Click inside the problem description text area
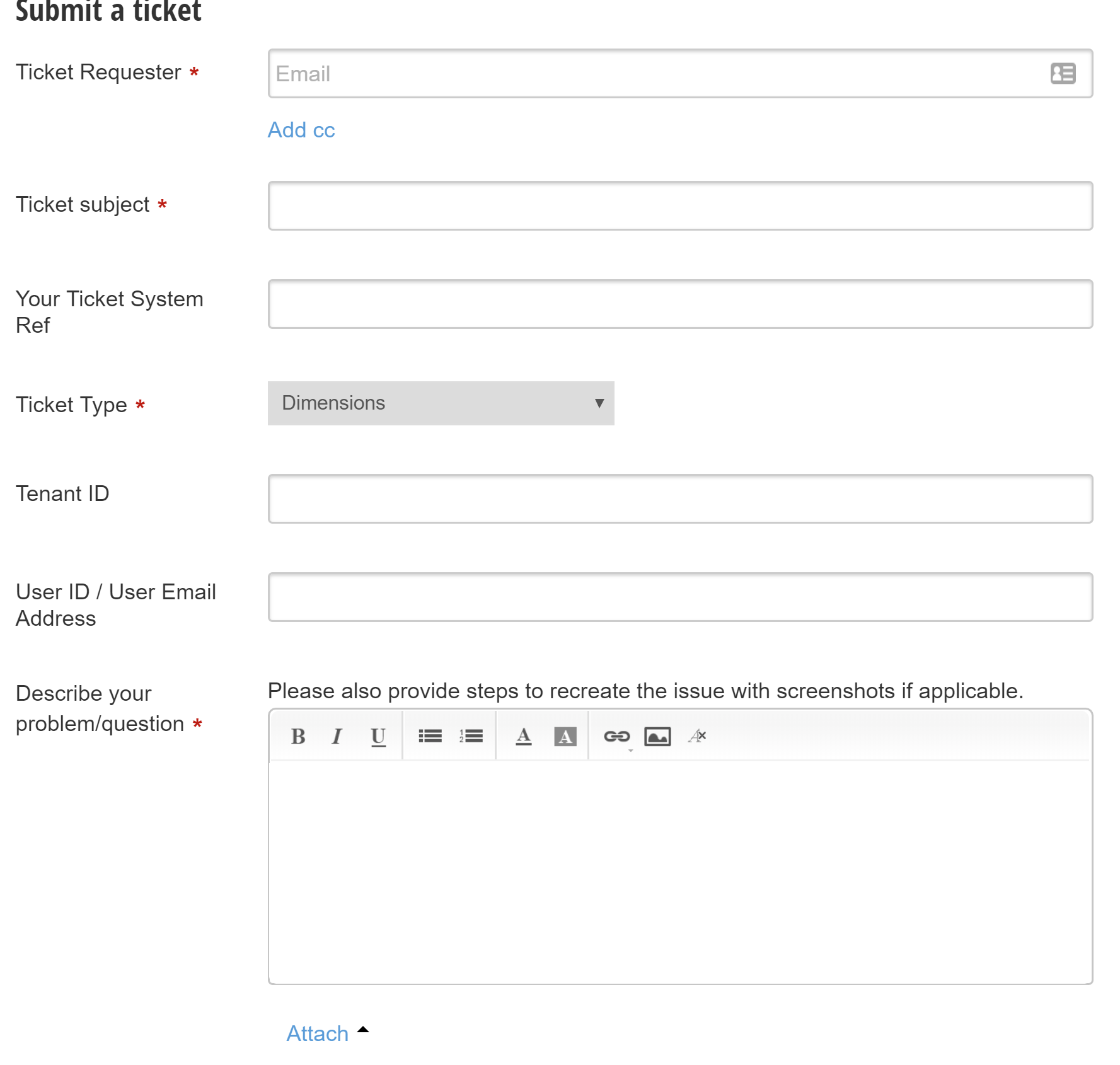This screenshot has height=1065, width=1120. (x=679, y=871)
